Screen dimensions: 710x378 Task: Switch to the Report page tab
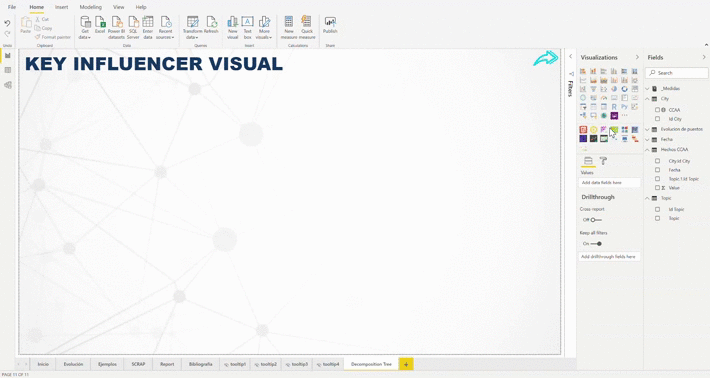tap(167, 364)
